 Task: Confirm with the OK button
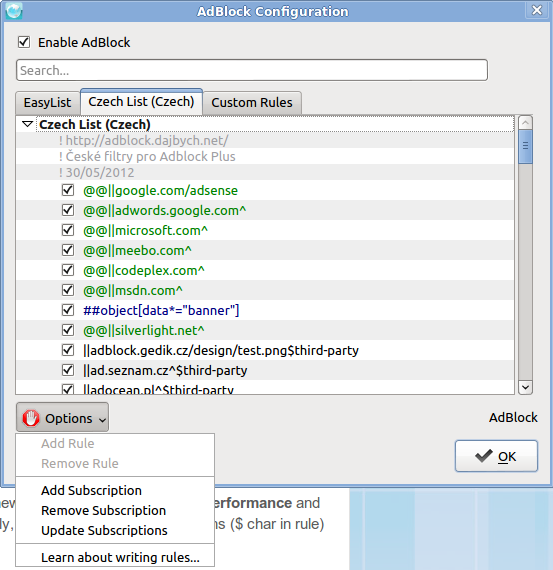click(x=496, y=456)
